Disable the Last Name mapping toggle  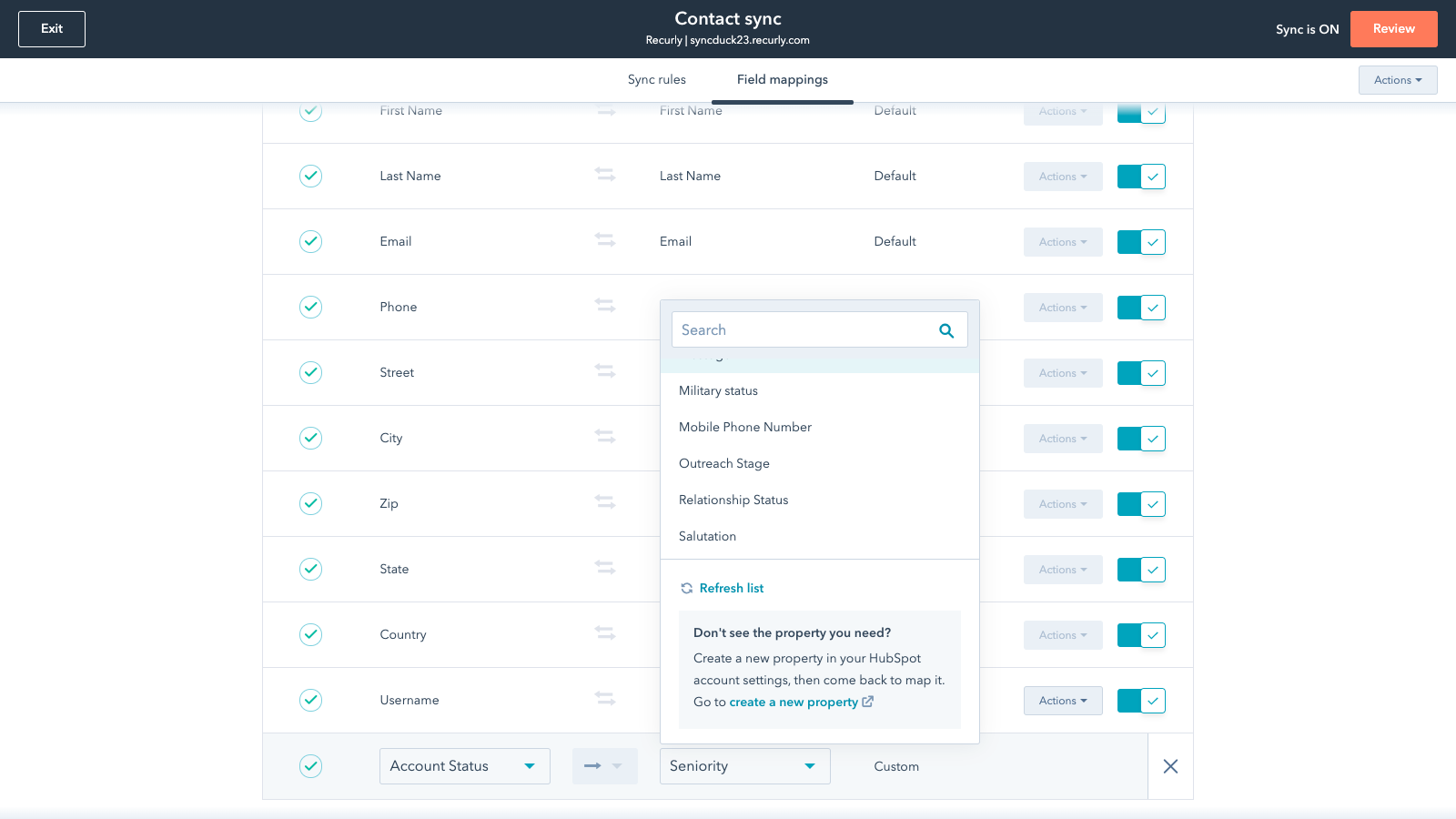click(1141, 177)
